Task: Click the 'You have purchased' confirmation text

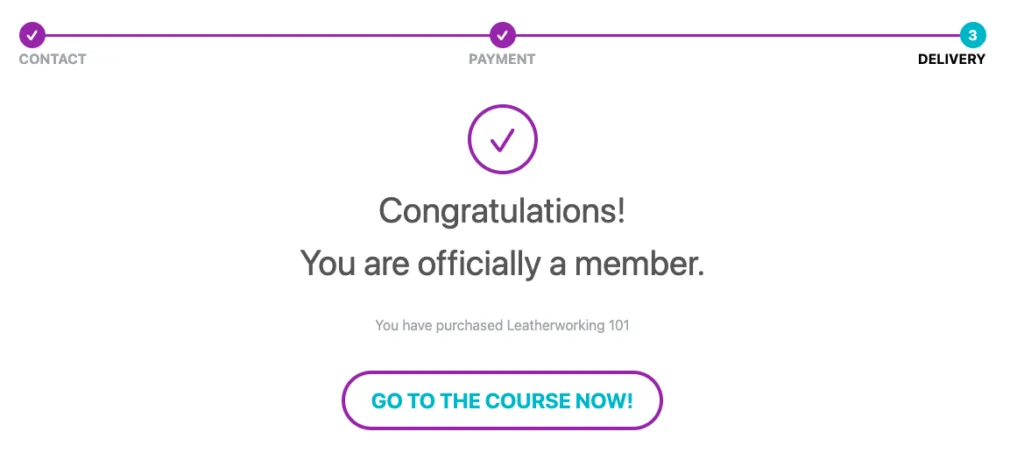Action: click(440, 325)
